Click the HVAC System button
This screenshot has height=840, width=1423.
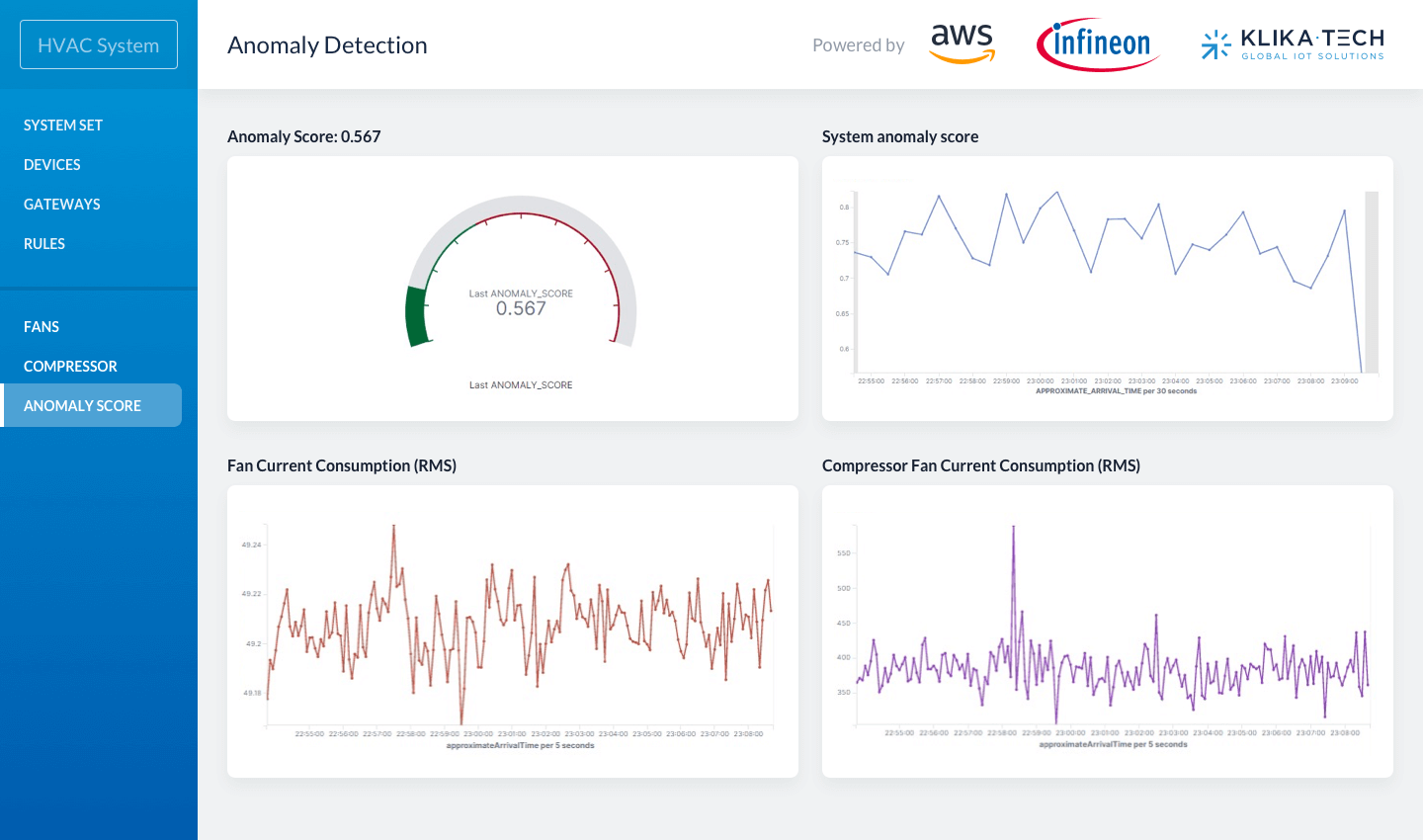(x=99, y=45)
